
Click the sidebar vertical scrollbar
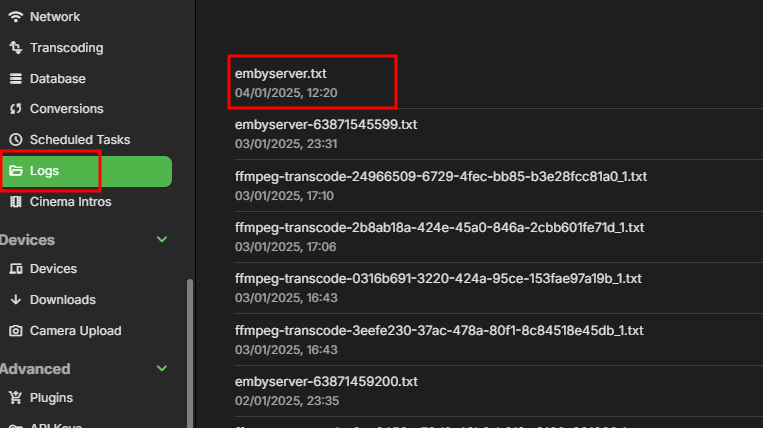(190, 354)
